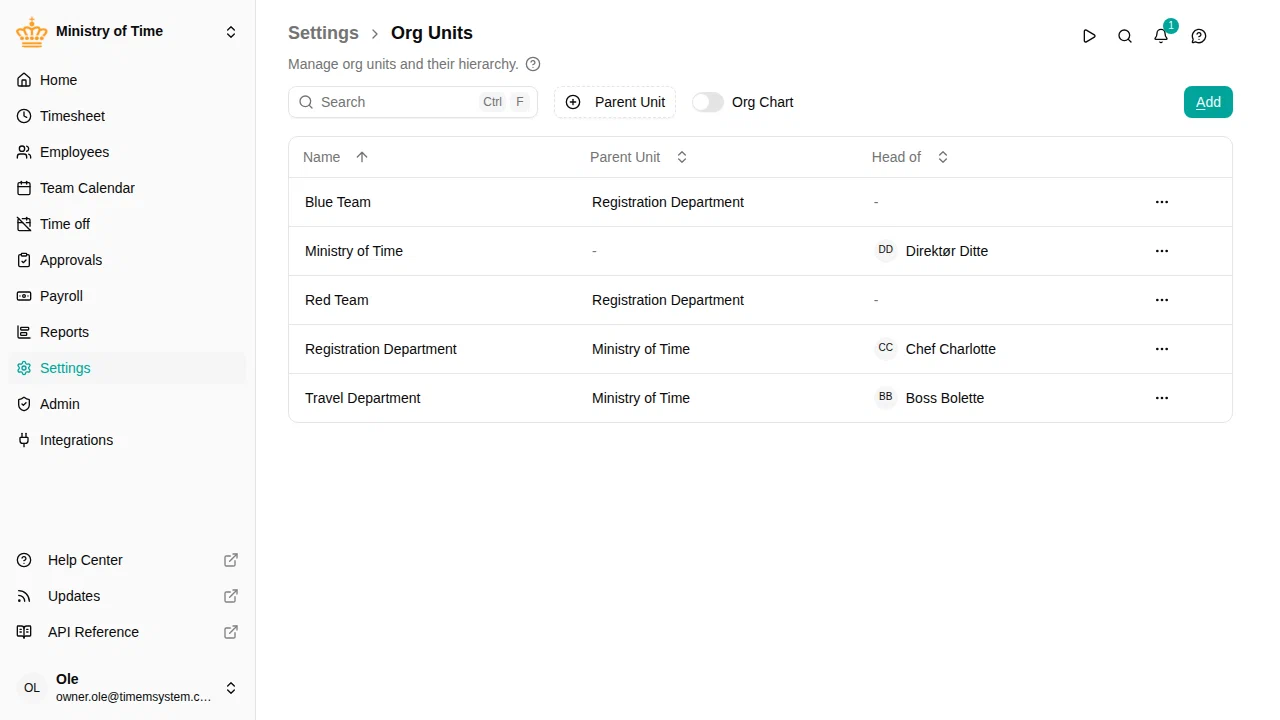This screenshot has height=720, width=1280.
Task: Open Payroll in the sidebar
Action: pos(127,296)
